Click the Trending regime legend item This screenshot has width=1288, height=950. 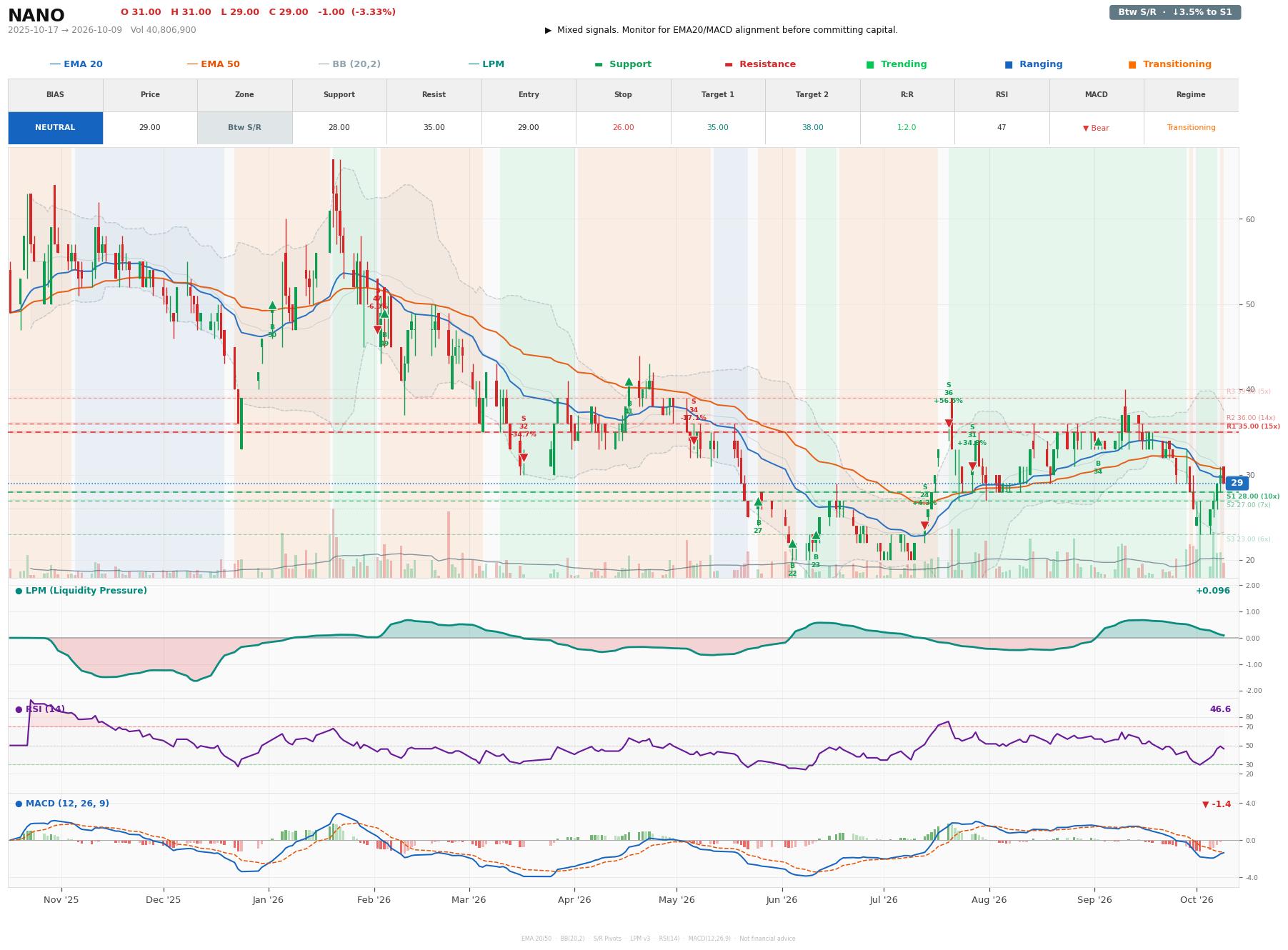coord(897,64)
